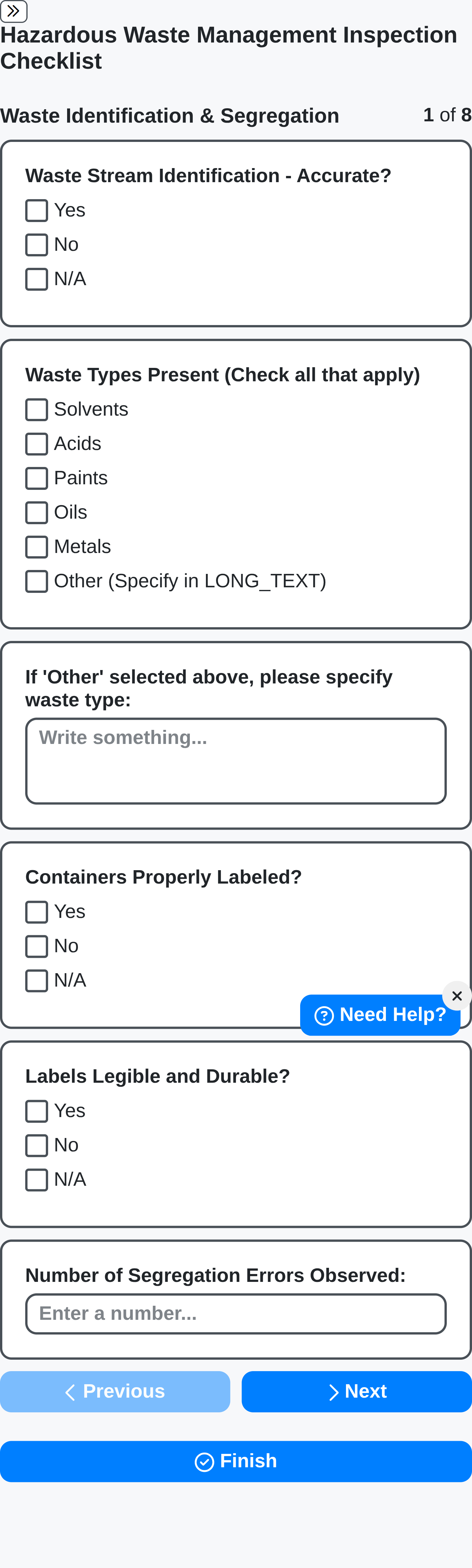Click the question mark icon in Need Help bubble
This screenshot has width=472, height=1568.
325,1015
